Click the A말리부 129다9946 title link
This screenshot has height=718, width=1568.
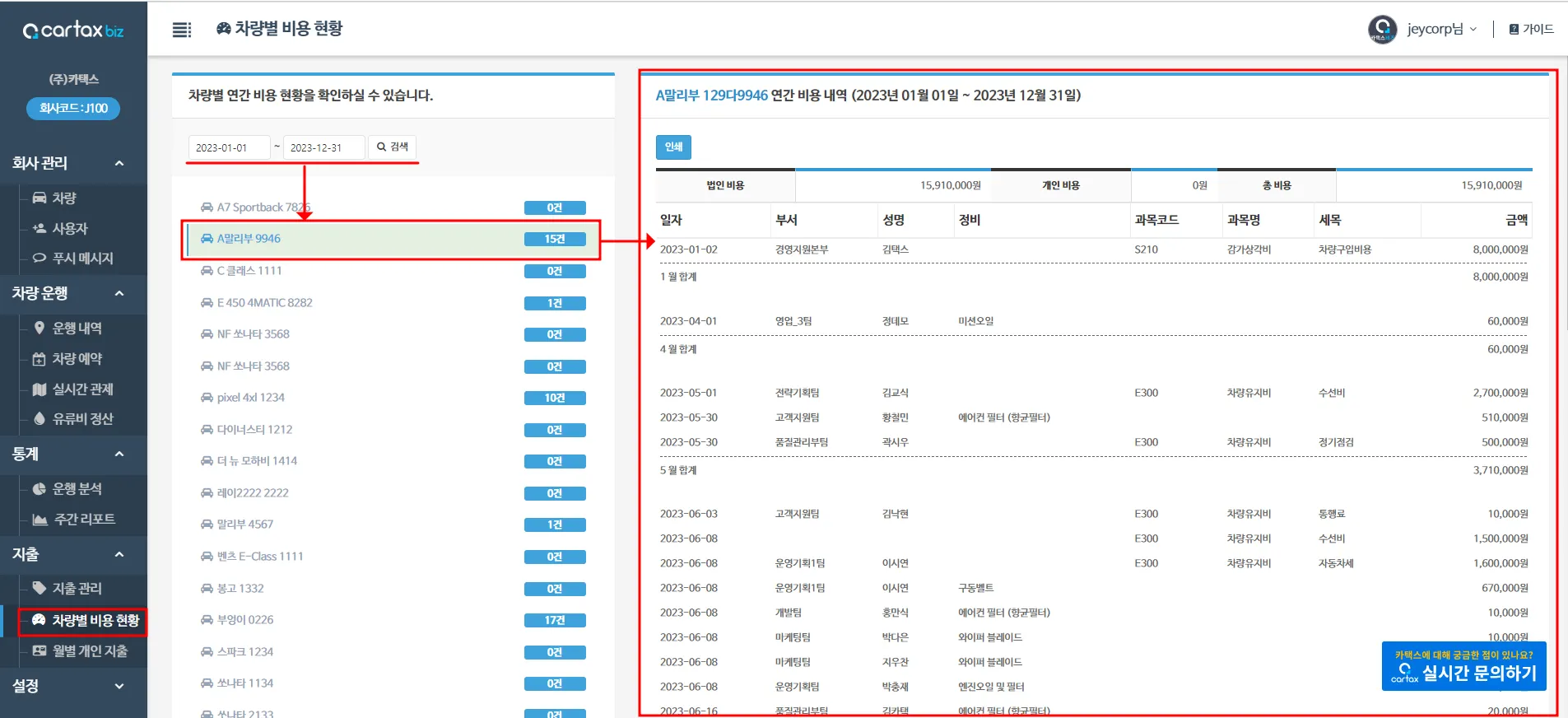[711, 96]
